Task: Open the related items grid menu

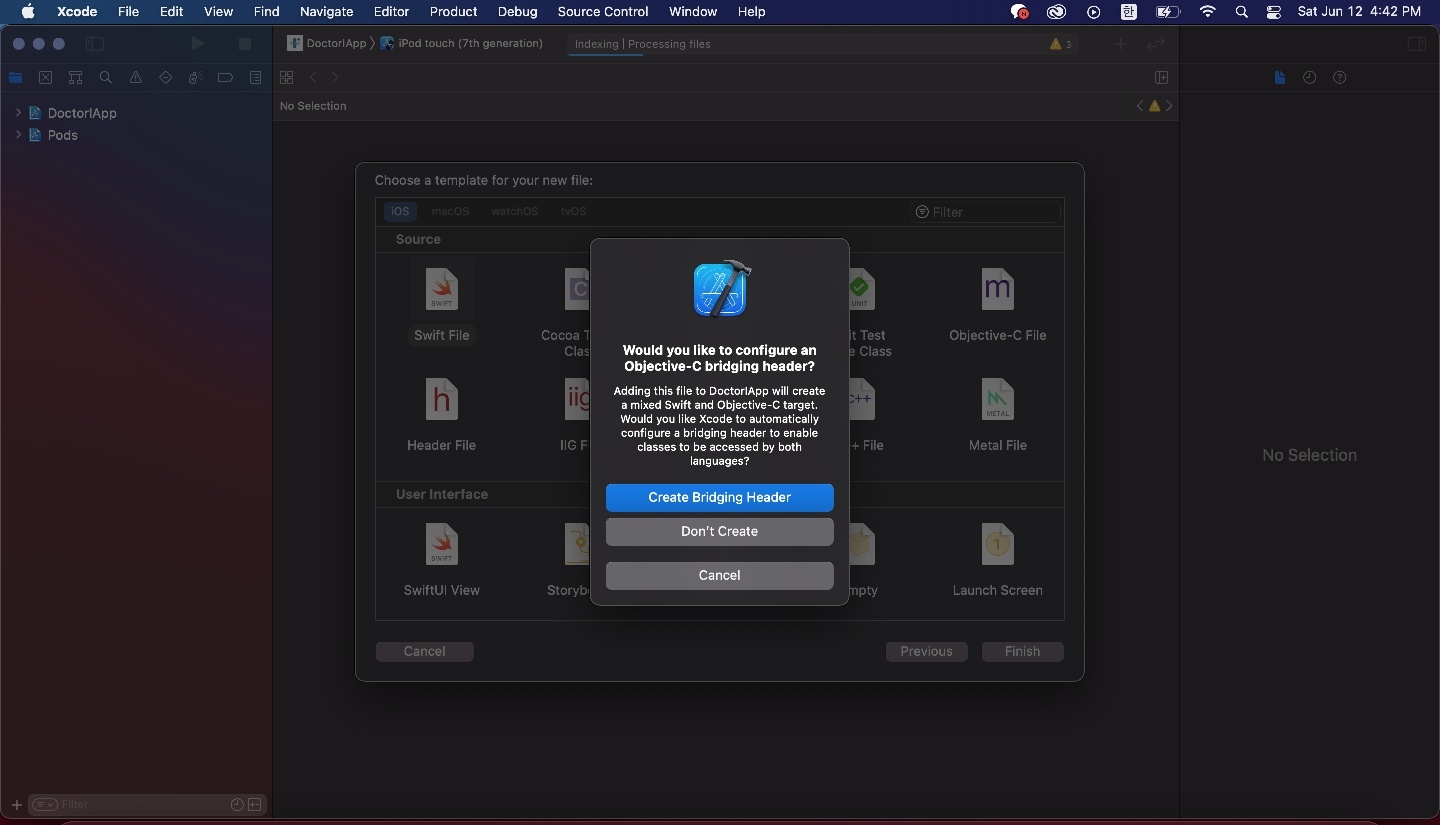Action: [287, 78]
